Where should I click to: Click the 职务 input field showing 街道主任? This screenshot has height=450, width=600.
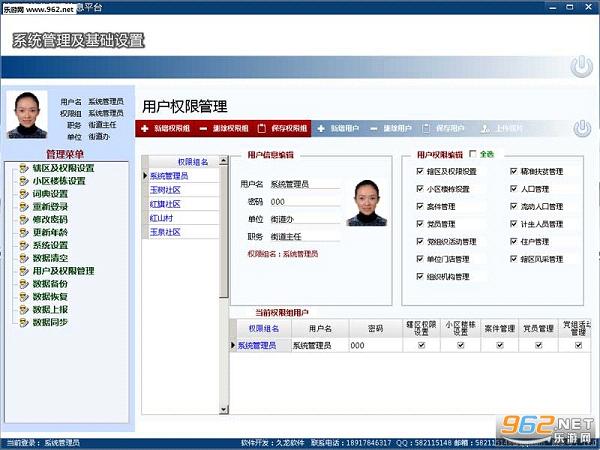(x=305, y=237)
